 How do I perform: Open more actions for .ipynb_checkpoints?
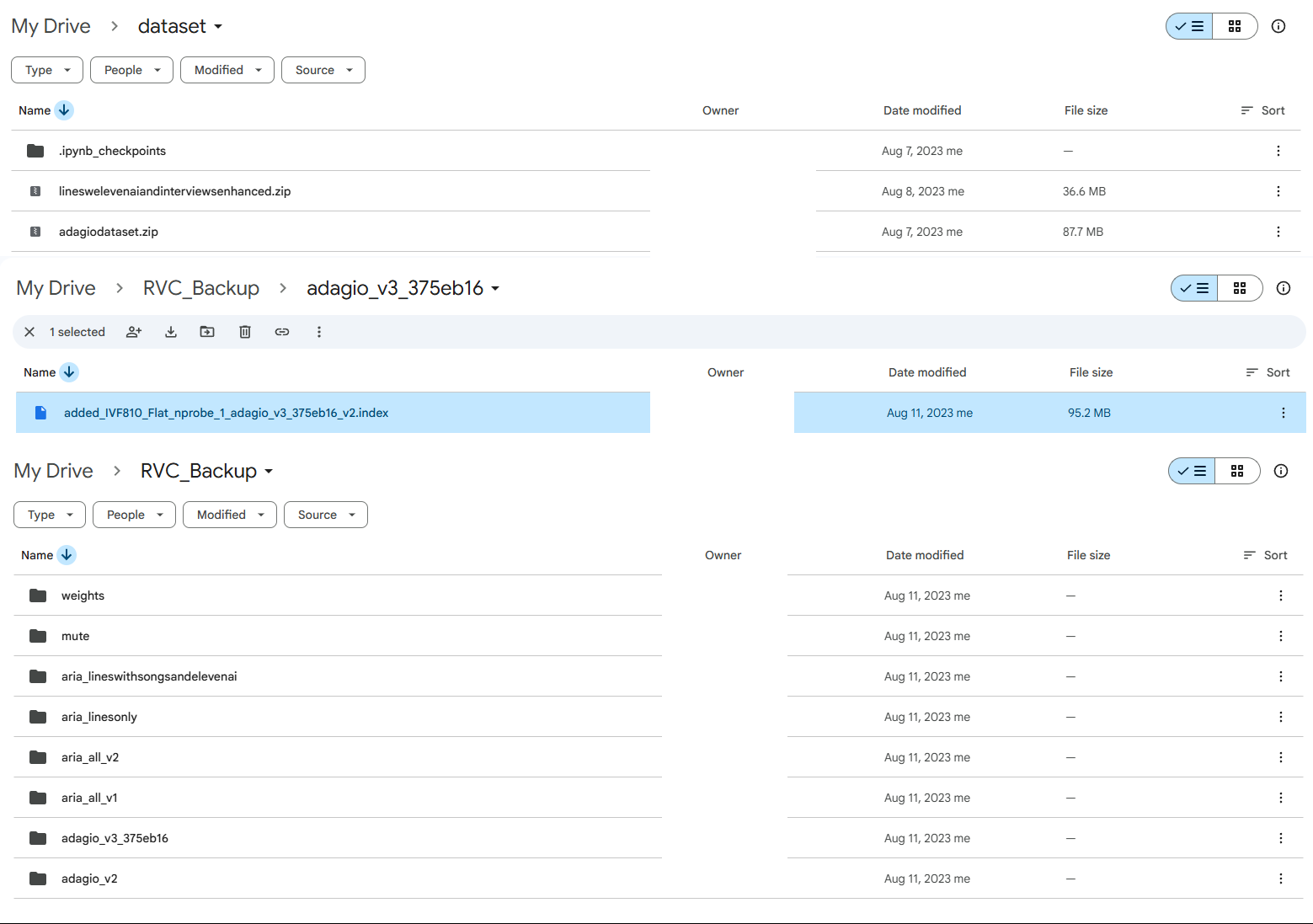point(1278,151)
